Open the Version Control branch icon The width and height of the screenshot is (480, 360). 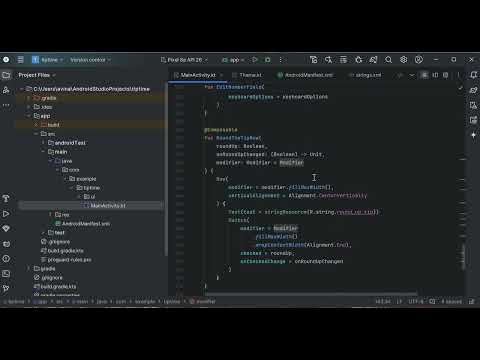(x=6, y=289)
